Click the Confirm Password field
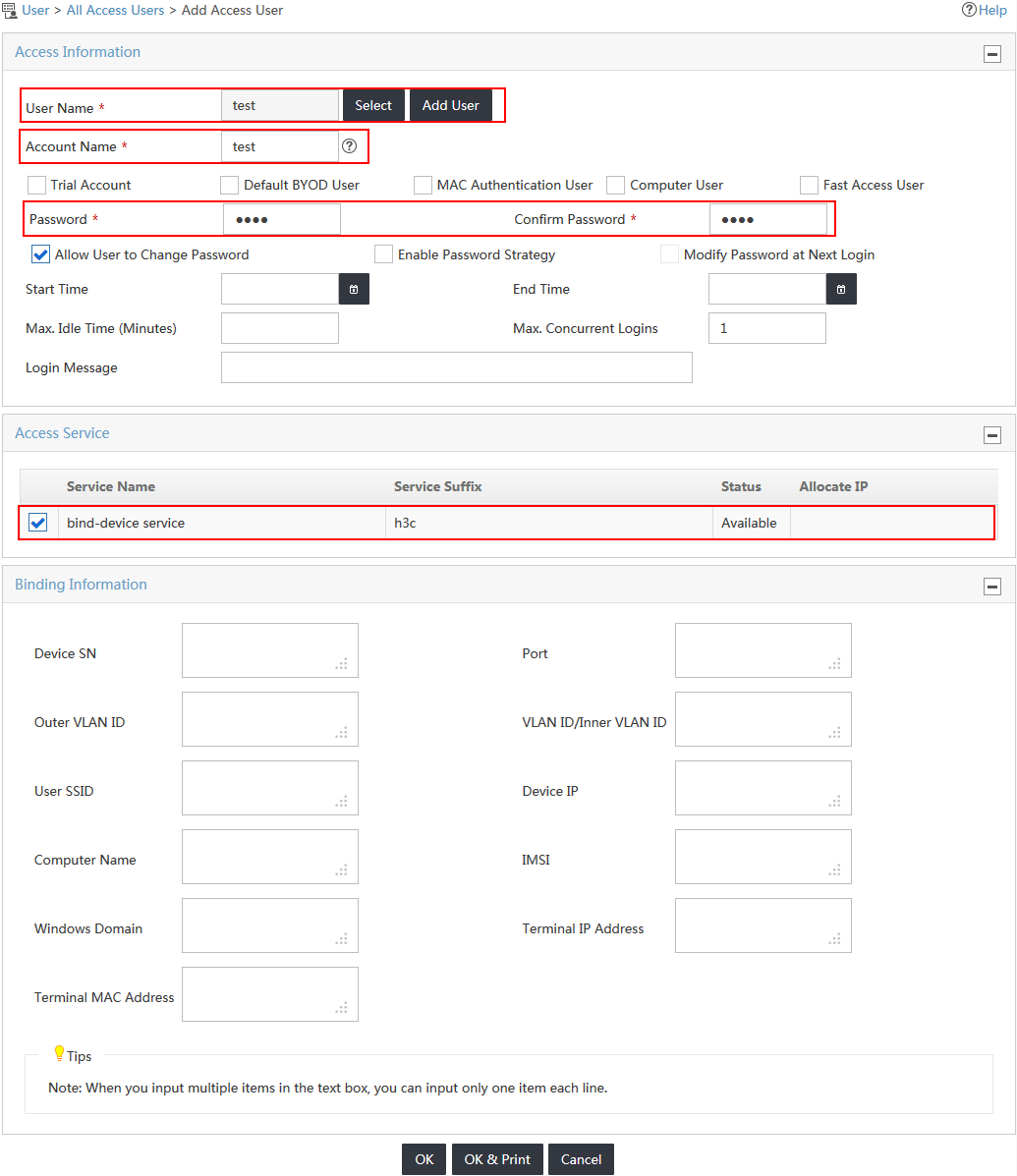The height and width of the screenshot is (1176, 1017). [768, 219]
